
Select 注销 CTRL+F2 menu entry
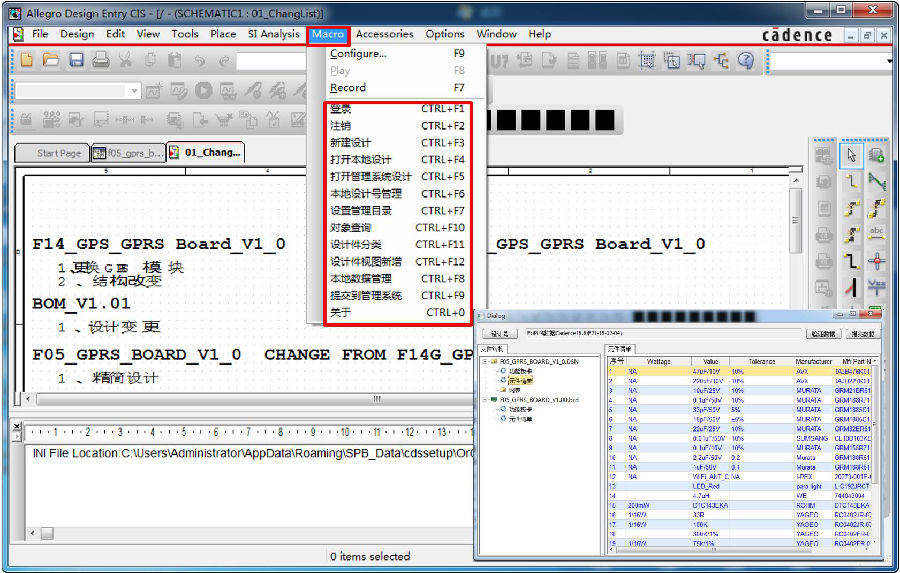click(x=397, y=126)
